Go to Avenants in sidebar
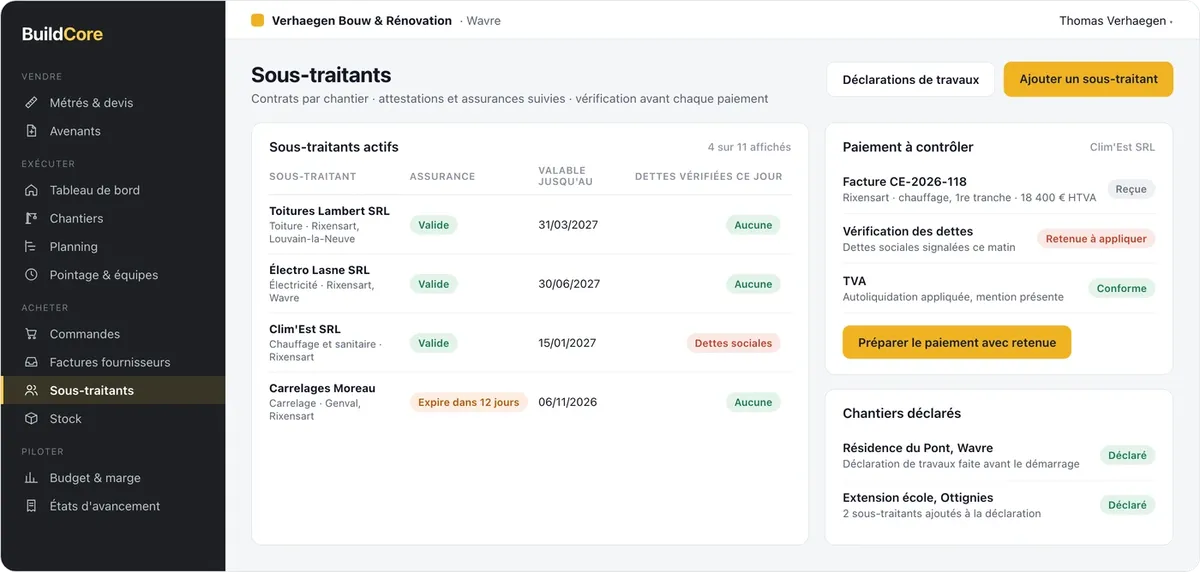 click(112, 131)
